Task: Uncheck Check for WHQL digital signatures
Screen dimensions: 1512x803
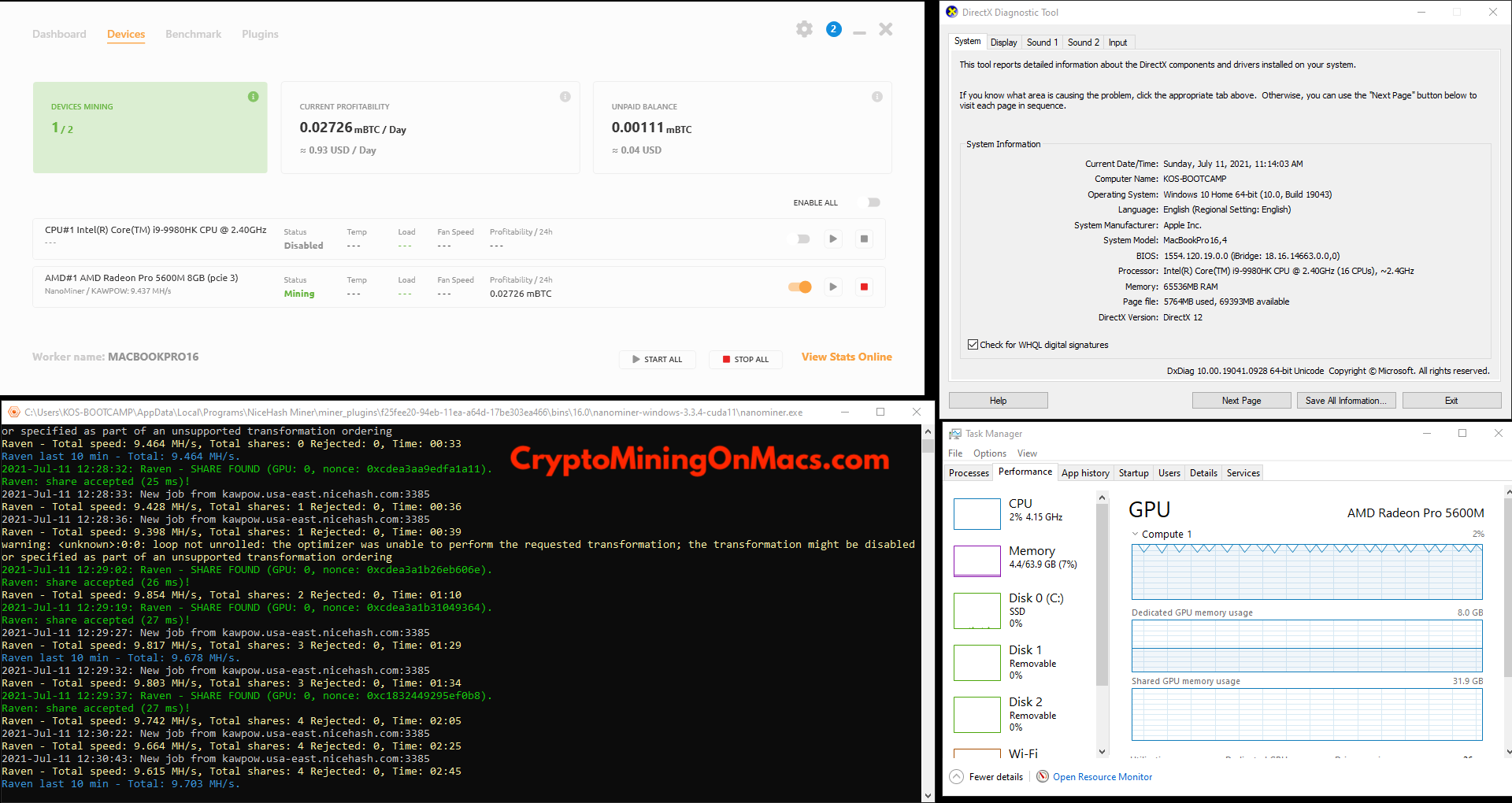Action: coord(973,345)
